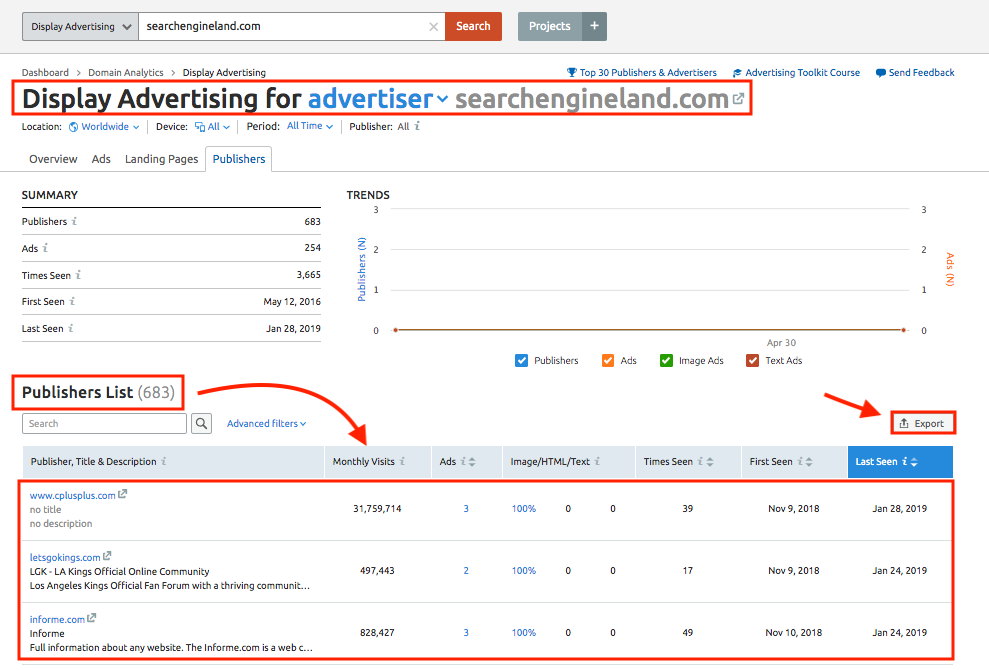Click the orange Search button
Screen dimensions: 989x670
point(473,26)
